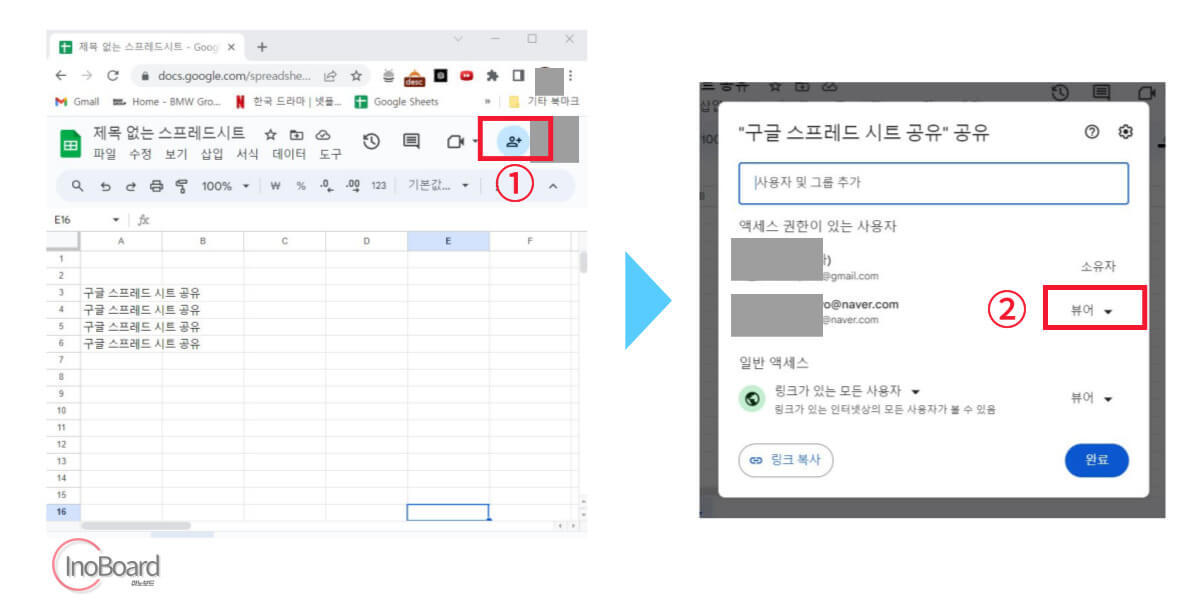1200x600 pixels.
Task: Select row 16 header
Action: point(63,512)
